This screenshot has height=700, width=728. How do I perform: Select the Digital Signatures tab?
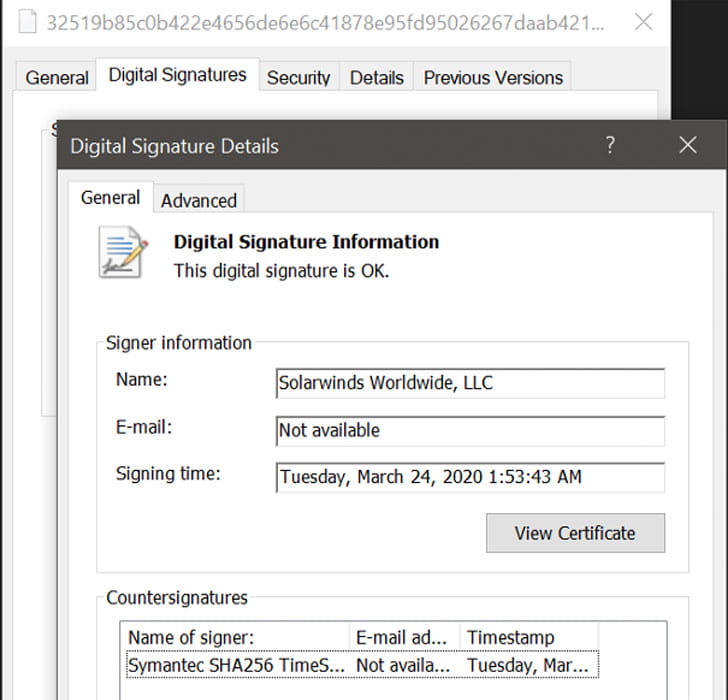click(177, 76)
